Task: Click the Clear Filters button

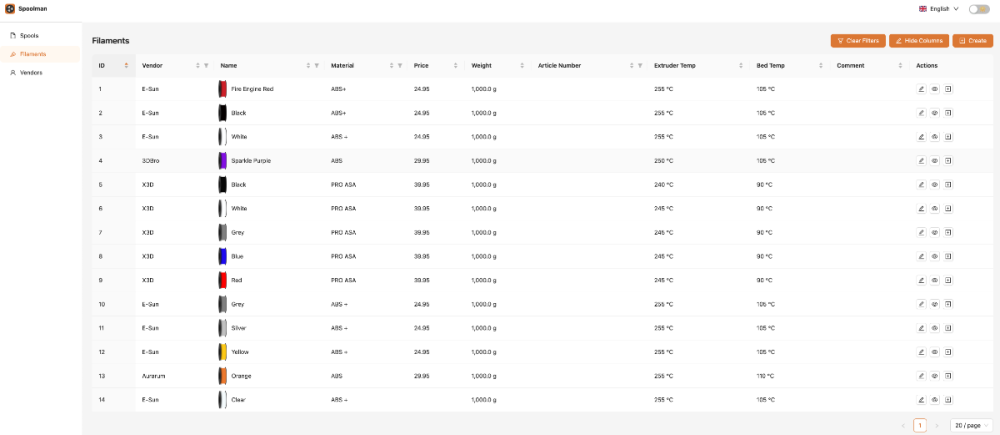Action: click(858, 41)
